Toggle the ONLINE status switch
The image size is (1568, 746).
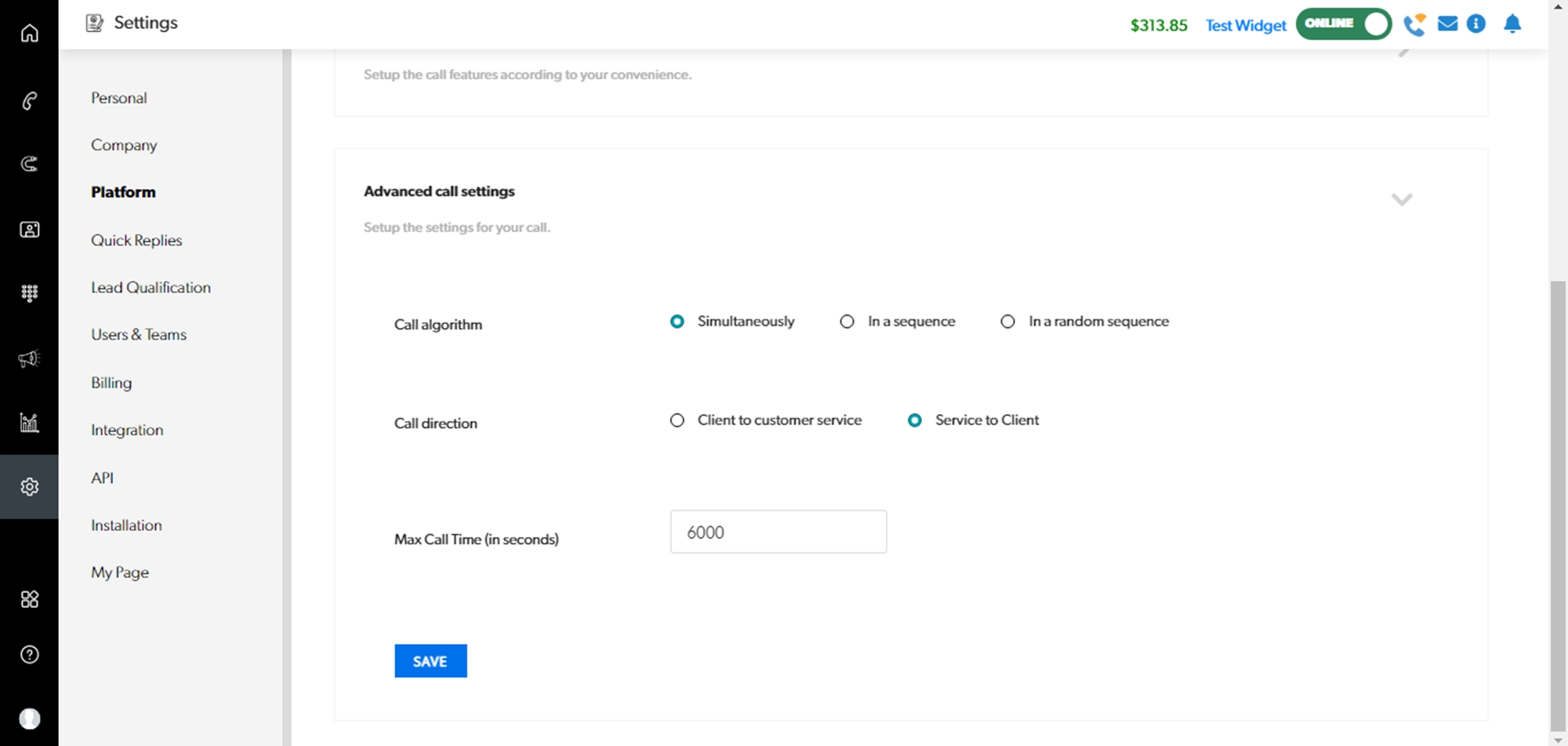tap(1344, 24)
